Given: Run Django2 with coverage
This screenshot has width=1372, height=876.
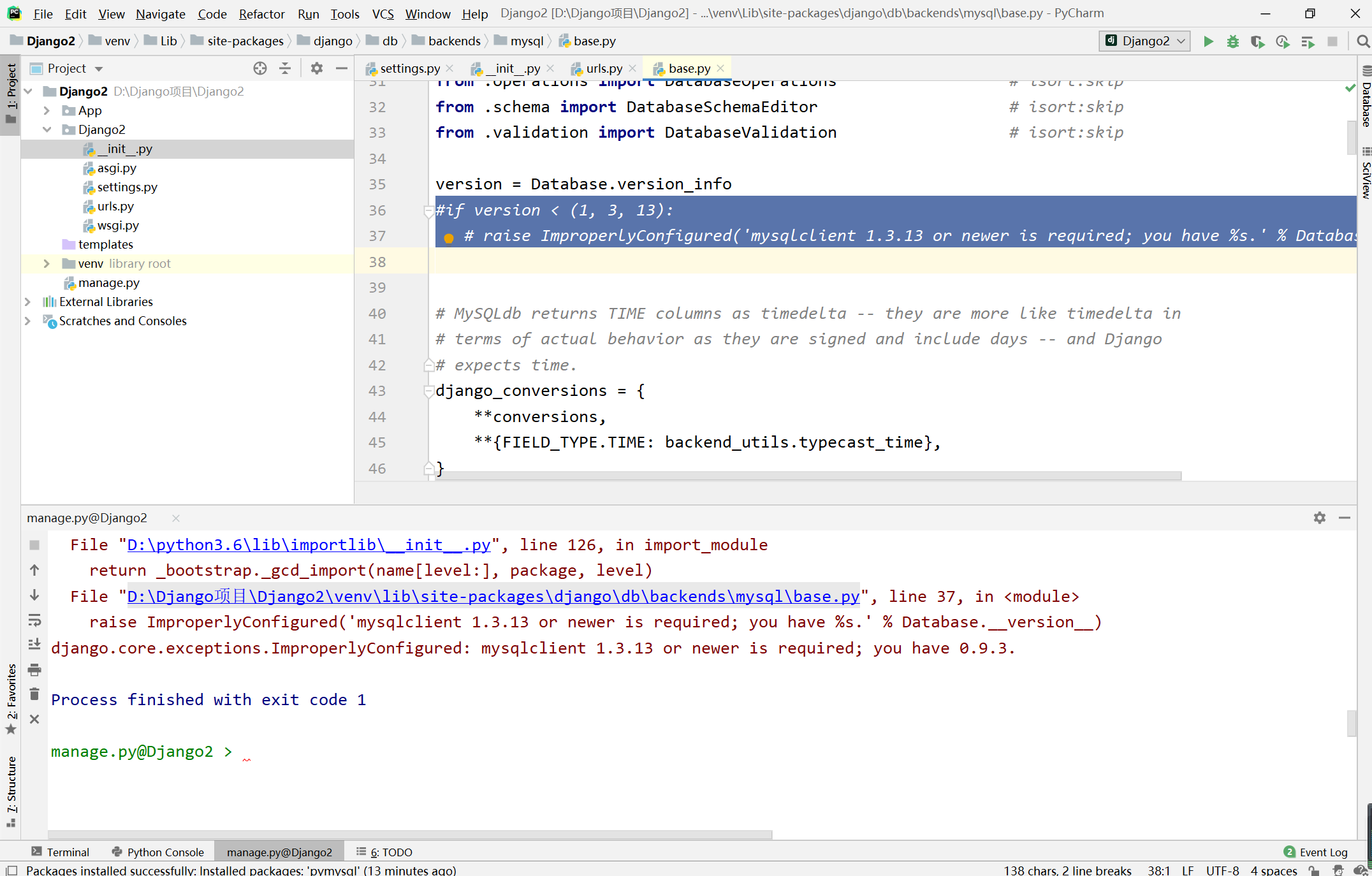Looking at the screenshot, I should click(1257, 41).
